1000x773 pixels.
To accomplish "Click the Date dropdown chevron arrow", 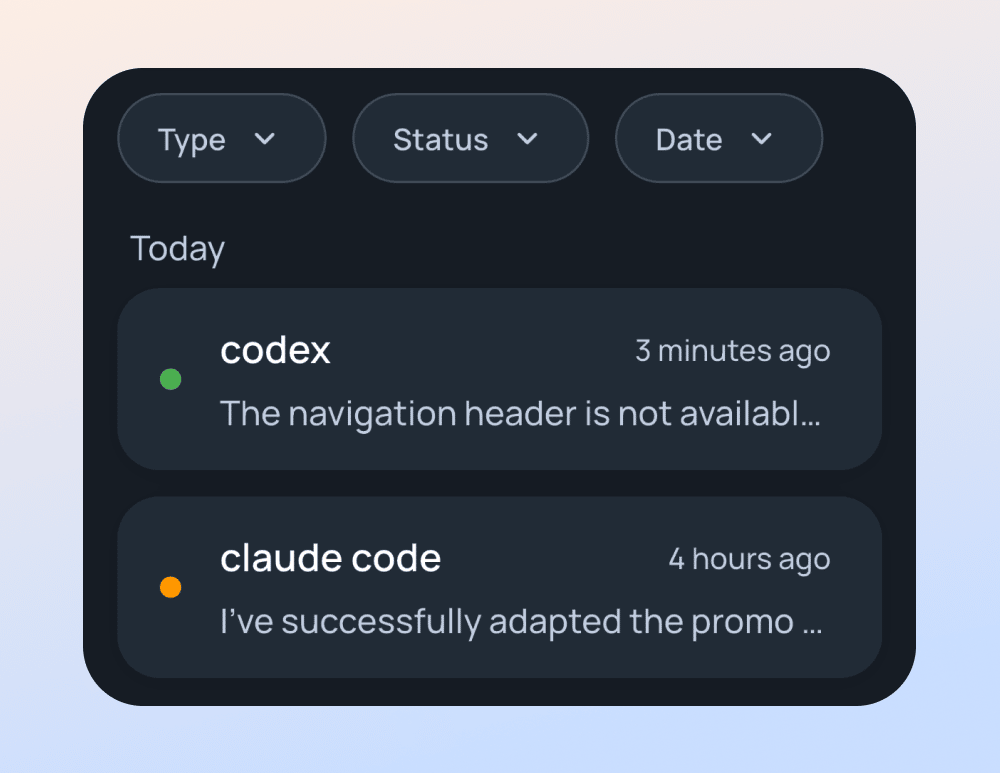I will (762, 140).
